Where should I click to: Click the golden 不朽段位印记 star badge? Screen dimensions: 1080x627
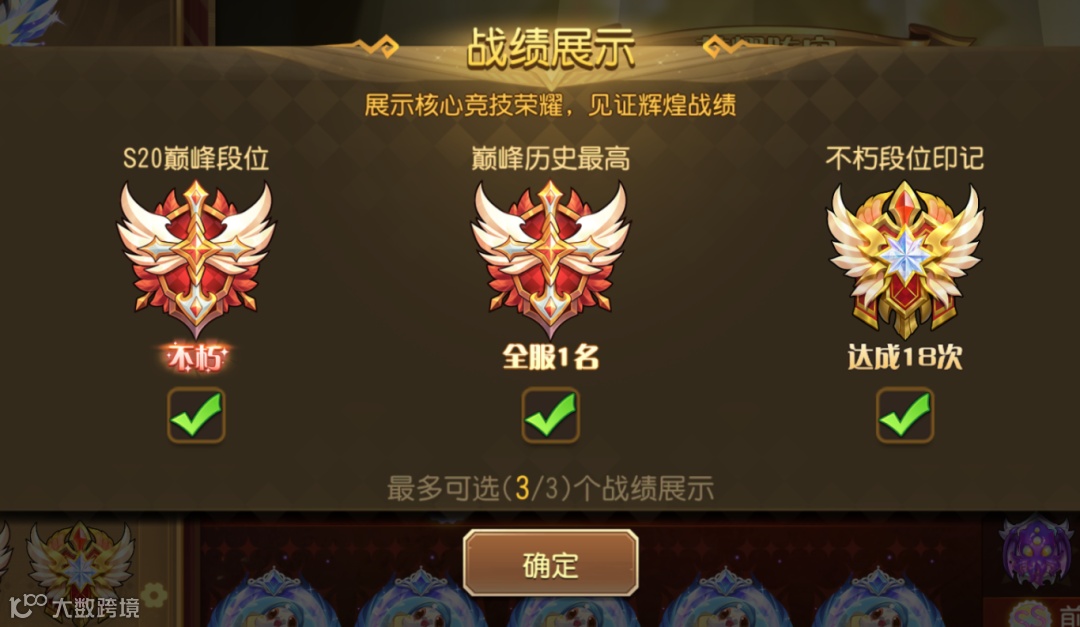(x=904, y=260)
